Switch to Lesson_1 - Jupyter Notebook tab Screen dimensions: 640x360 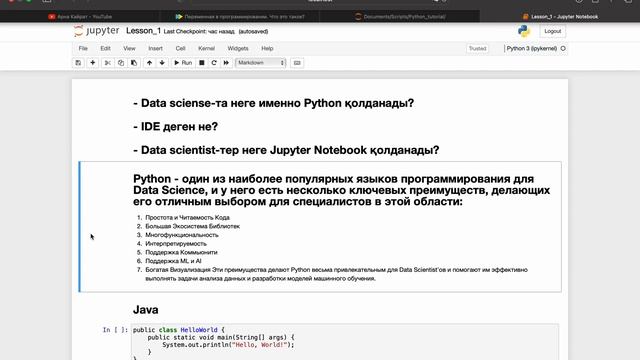click(560, 17)
